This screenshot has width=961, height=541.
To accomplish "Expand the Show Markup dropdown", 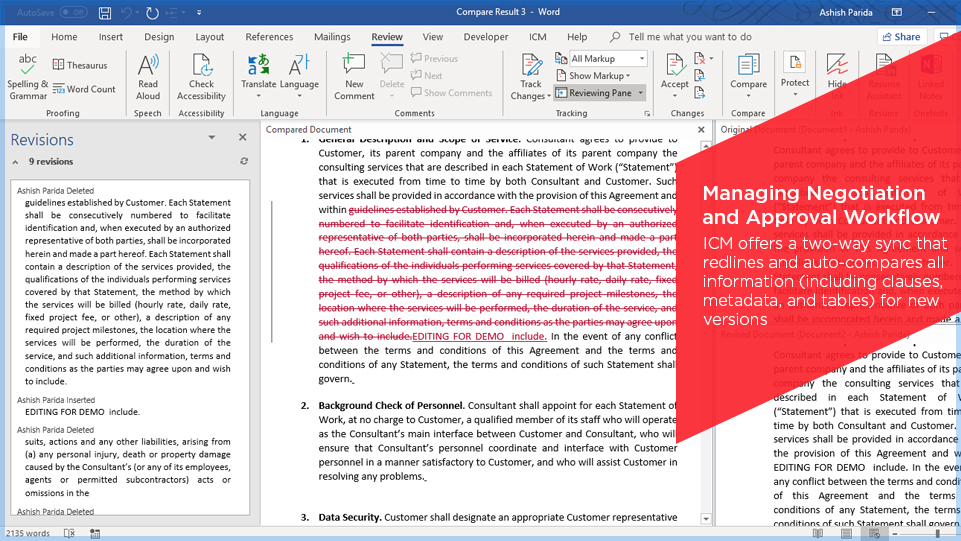I will click(x=598, y=76).
